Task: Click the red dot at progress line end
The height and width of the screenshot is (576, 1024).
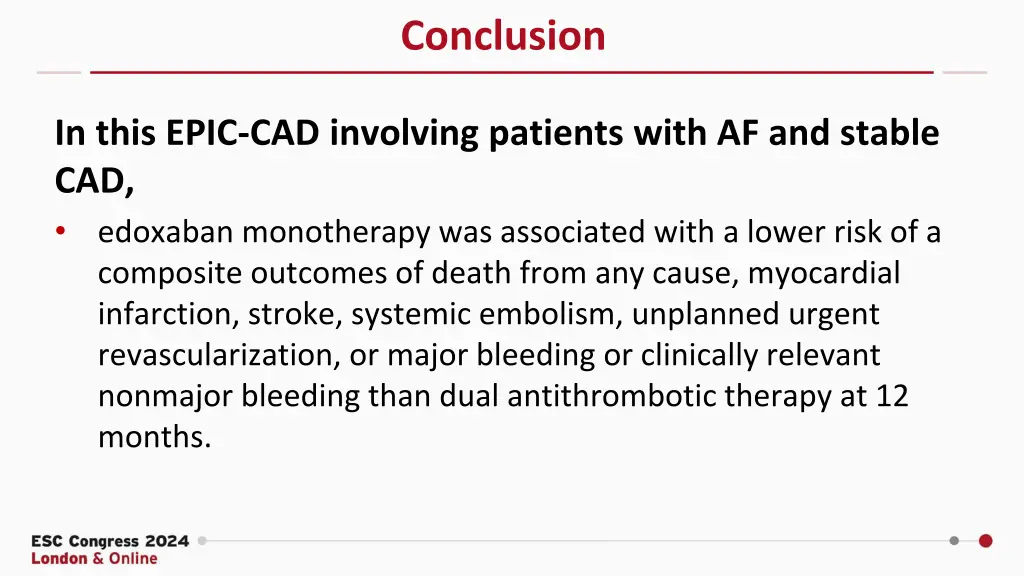Action: (985, 541)
